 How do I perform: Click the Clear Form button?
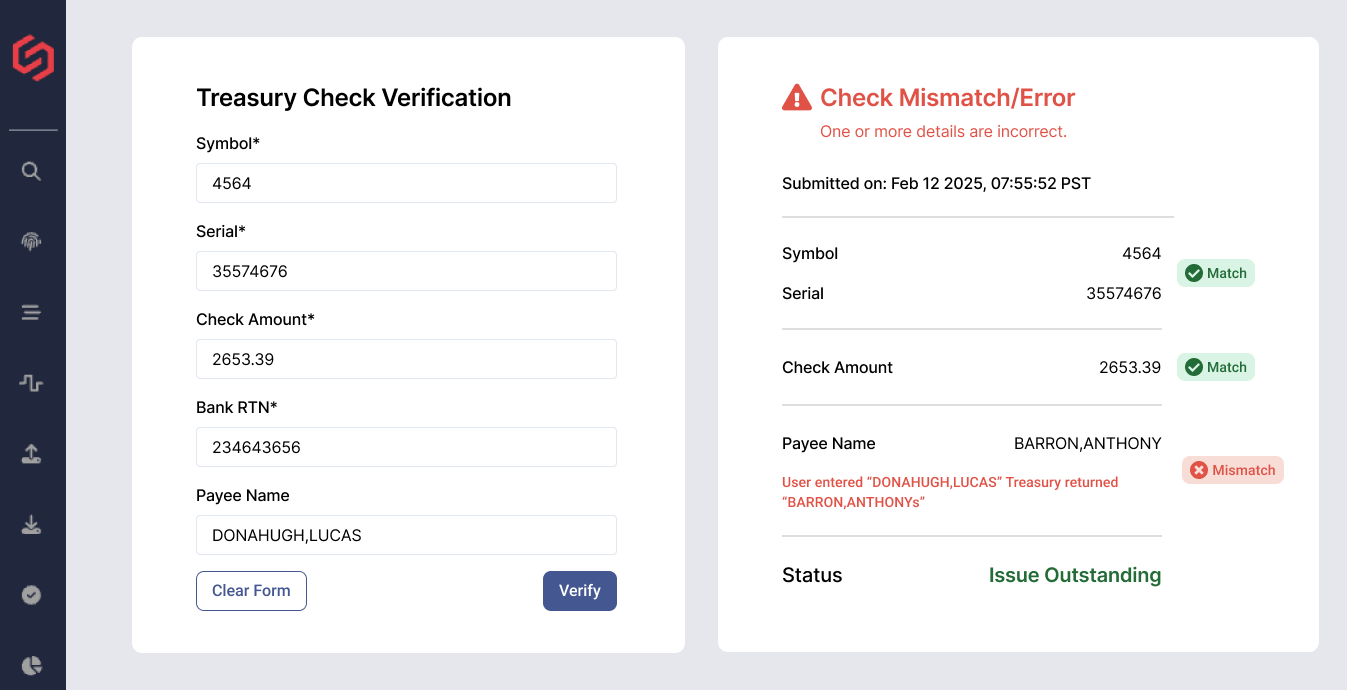click(x=251, y=591)
